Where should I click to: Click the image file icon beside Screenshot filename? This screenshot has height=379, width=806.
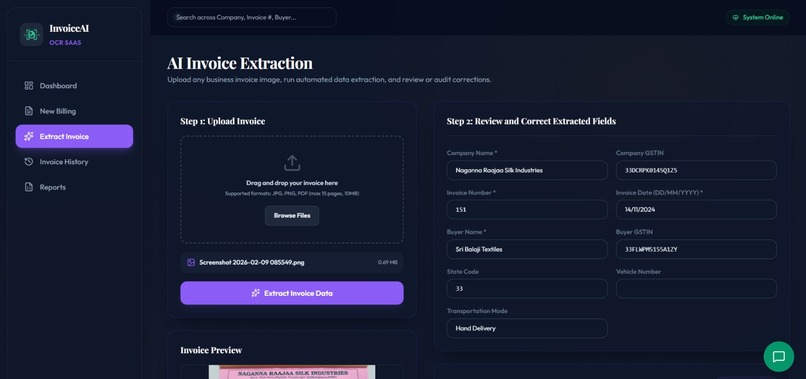[x=191, y=262]
